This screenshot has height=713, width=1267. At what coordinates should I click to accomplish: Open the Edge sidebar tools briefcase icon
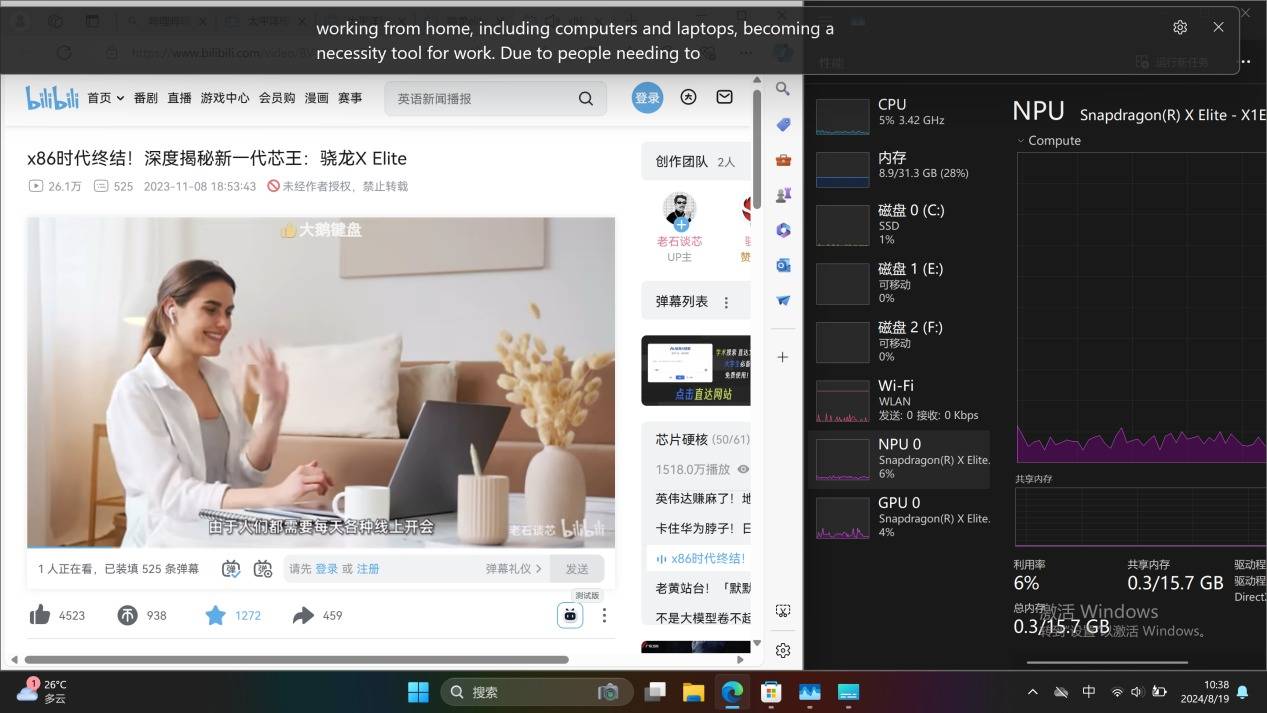[783, 160]
